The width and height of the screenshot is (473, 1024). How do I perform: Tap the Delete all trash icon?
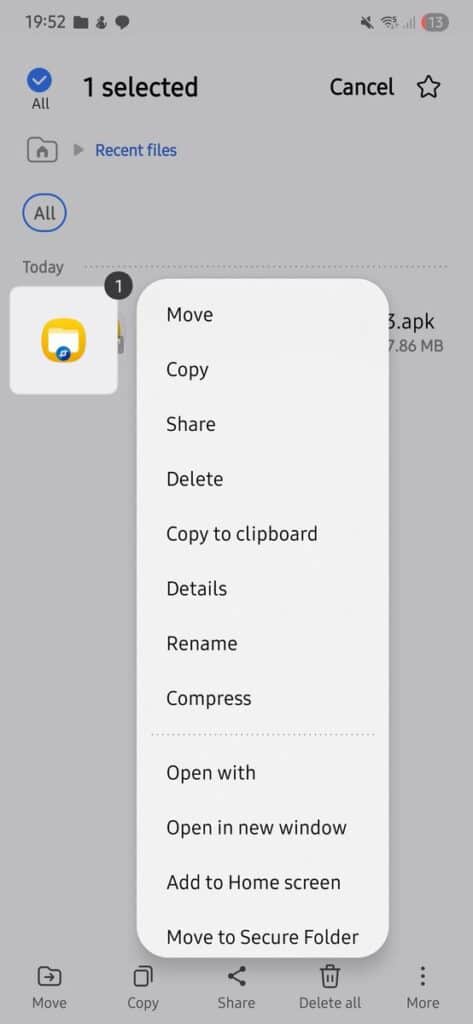[330, 977]
